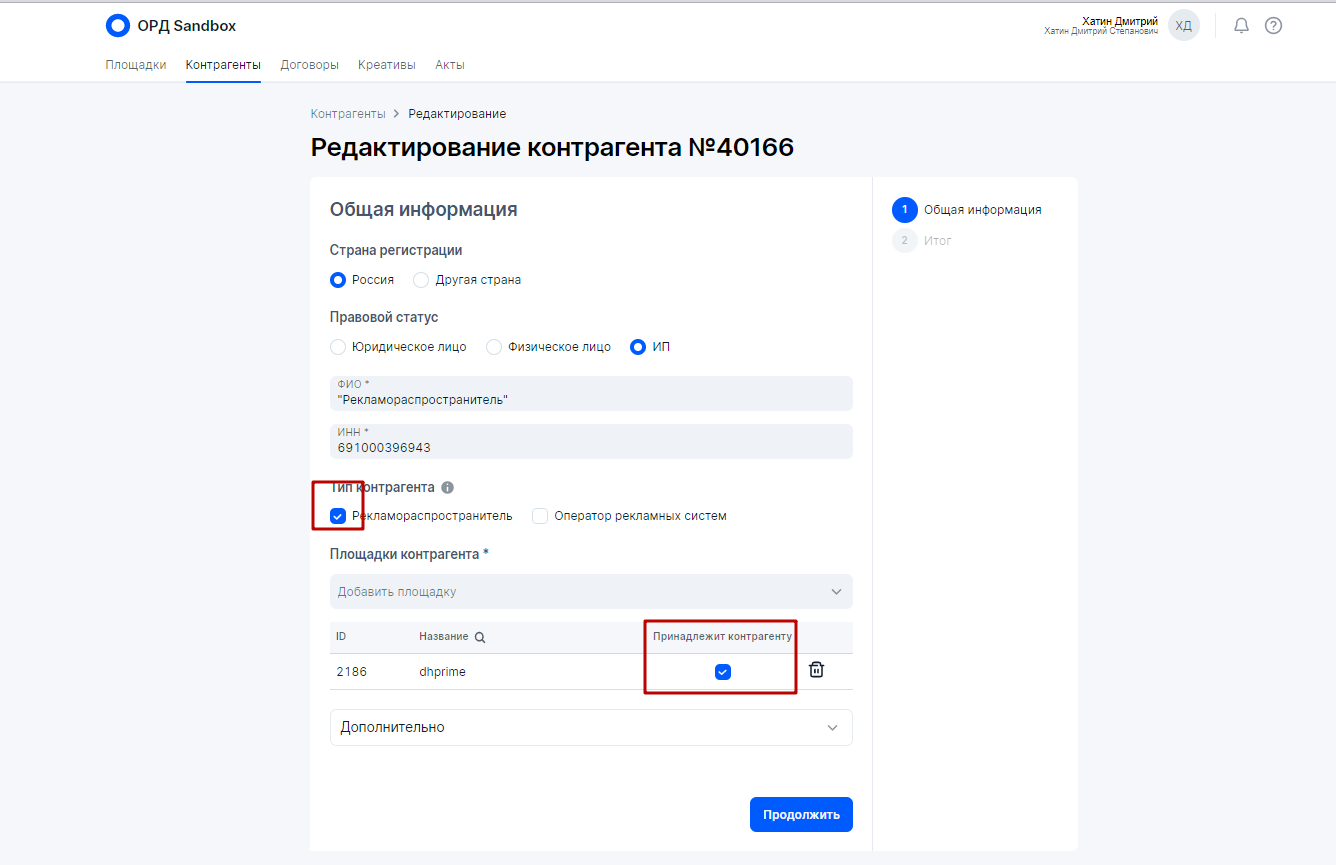Open help via question mark icon

tap(1273, 26)
